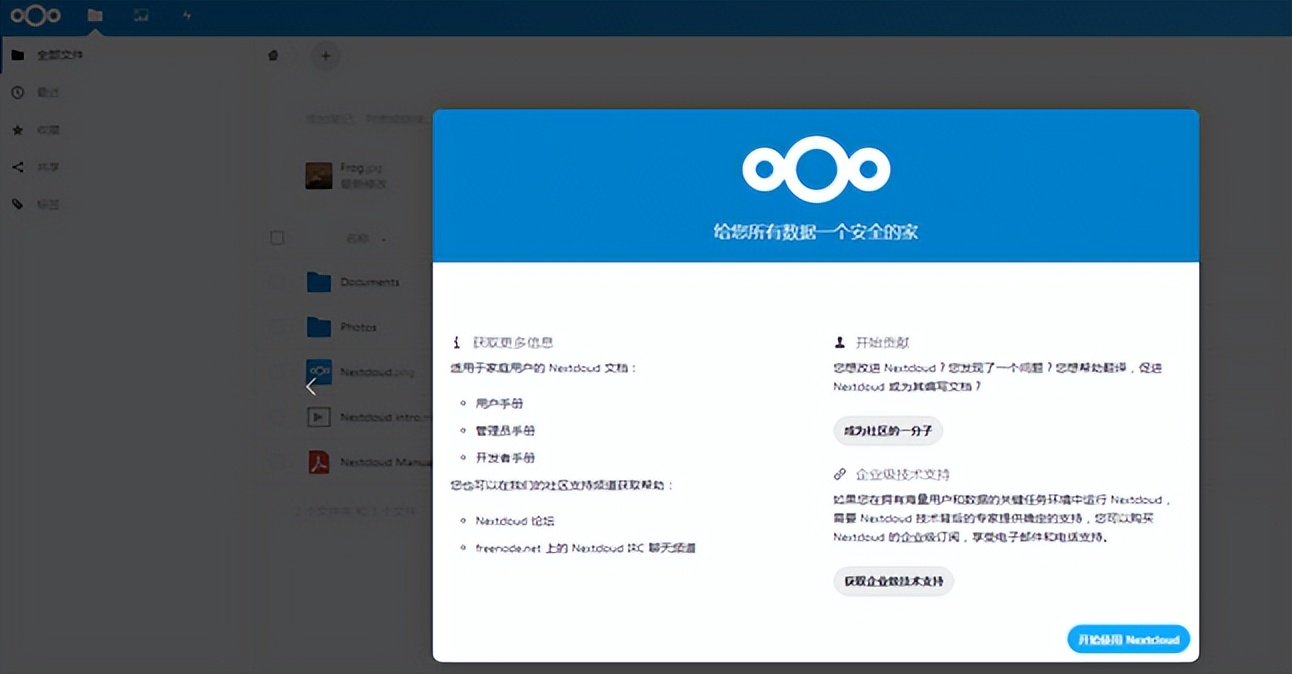Open the Files app from the top bar

pos(94,15)
